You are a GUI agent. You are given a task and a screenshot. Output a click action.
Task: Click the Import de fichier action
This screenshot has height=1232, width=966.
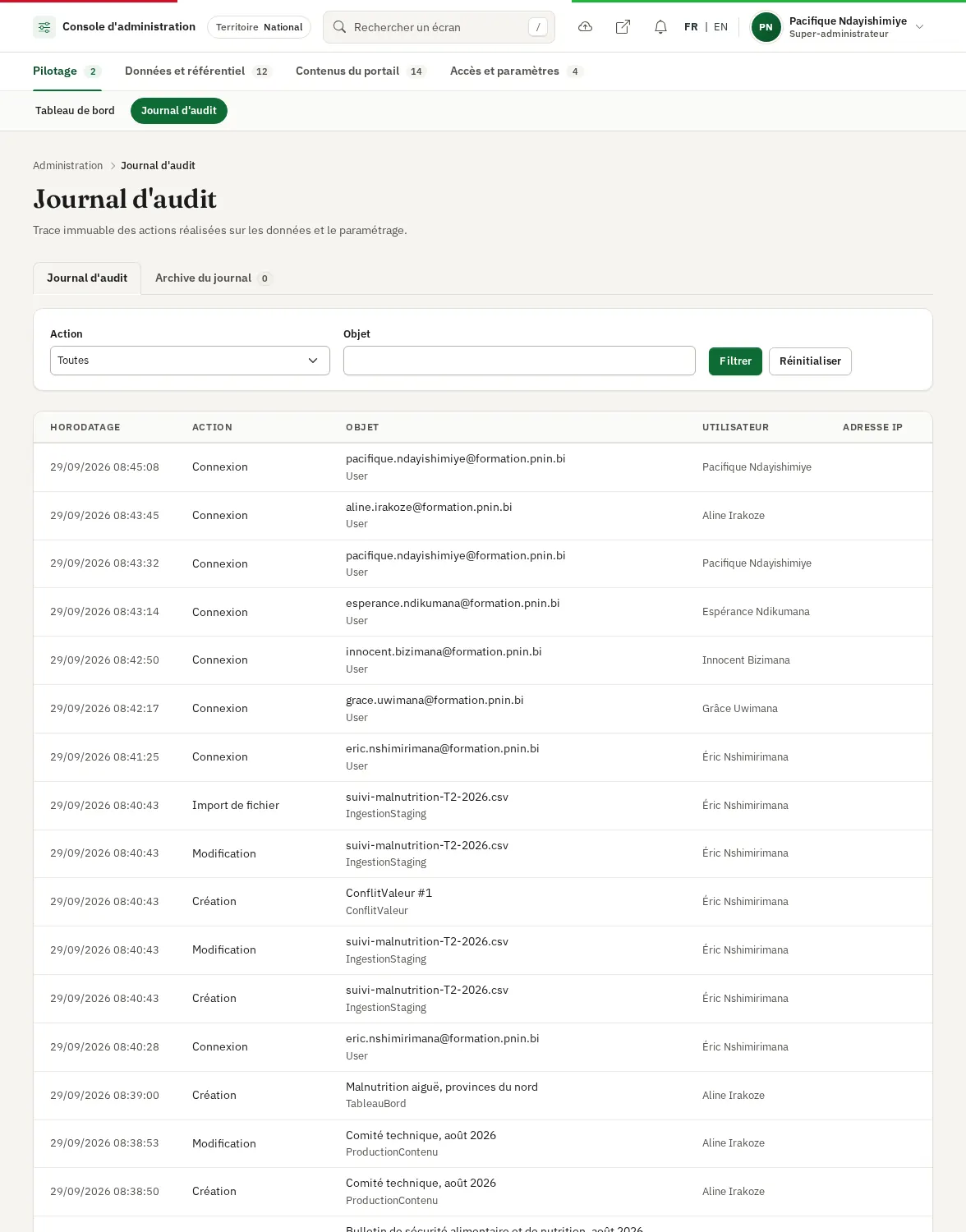tap(236, 806)
